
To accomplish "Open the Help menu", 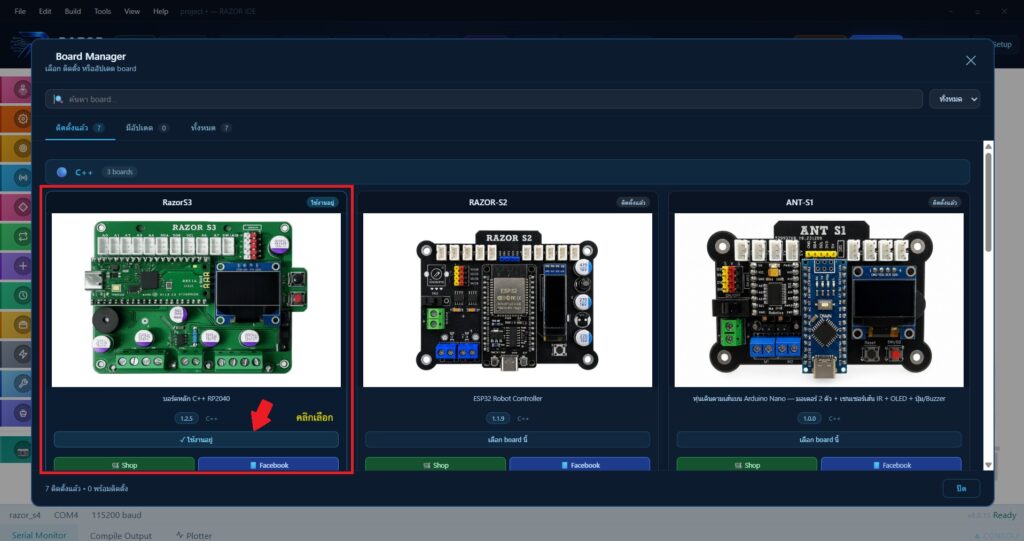I will [x=161, y=11].
